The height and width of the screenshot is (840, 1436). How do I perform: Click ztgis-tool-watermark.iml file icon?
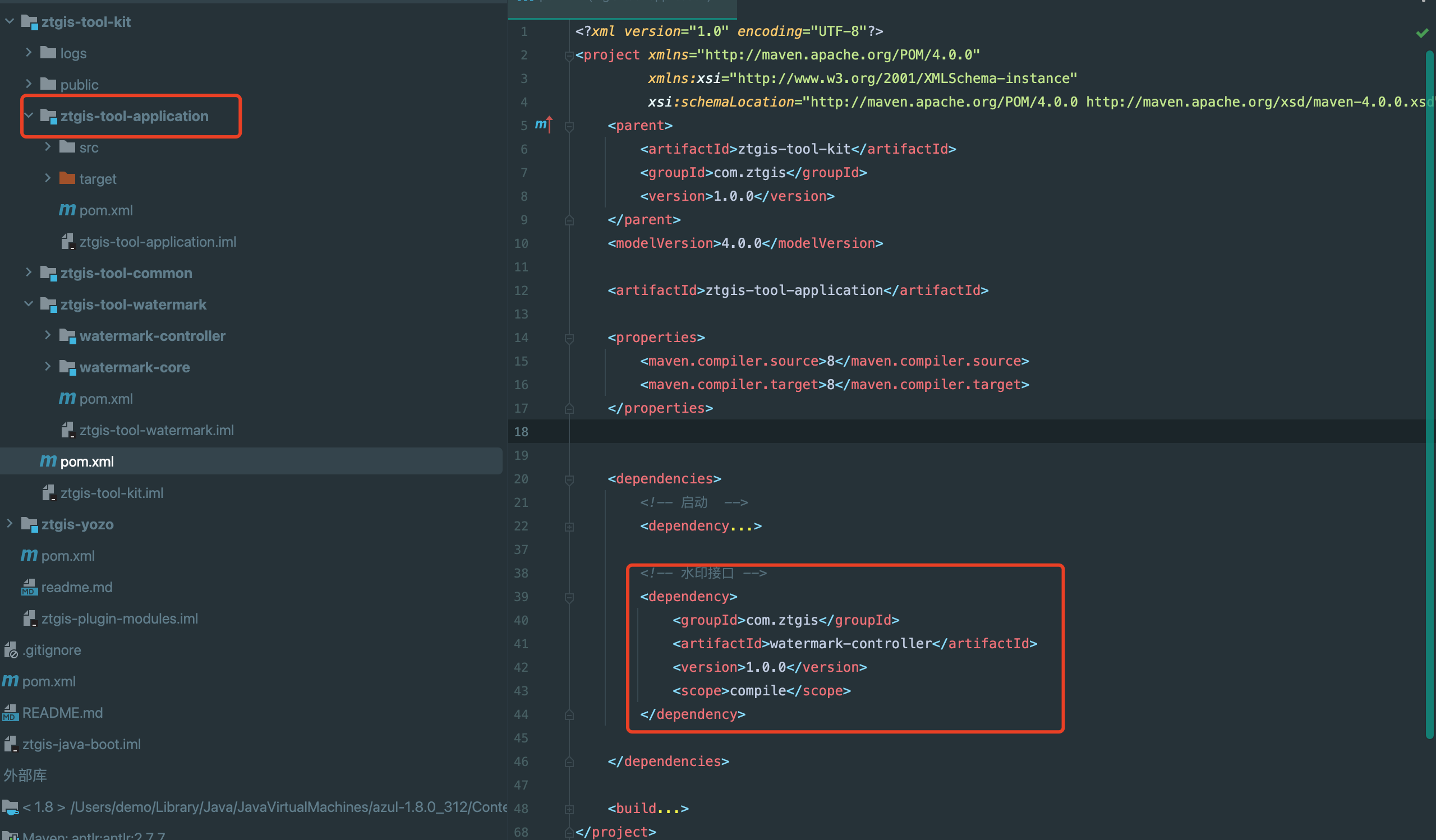point(67,430)
